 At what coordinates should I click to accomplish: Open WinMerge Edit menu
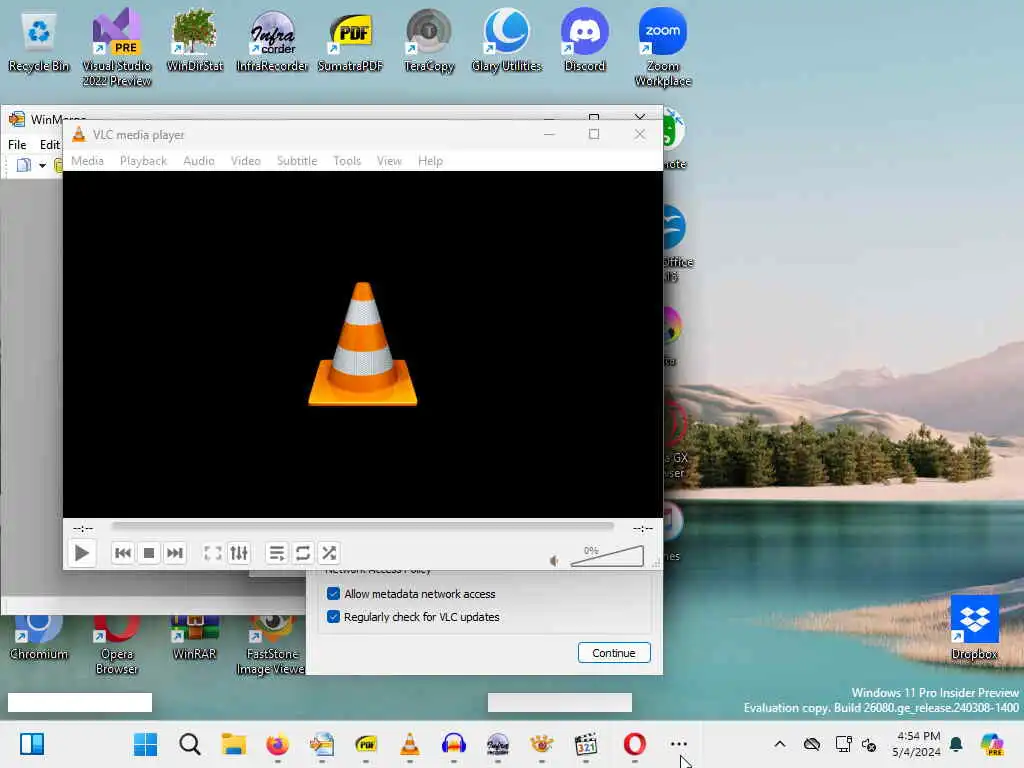tap(50, 145)
